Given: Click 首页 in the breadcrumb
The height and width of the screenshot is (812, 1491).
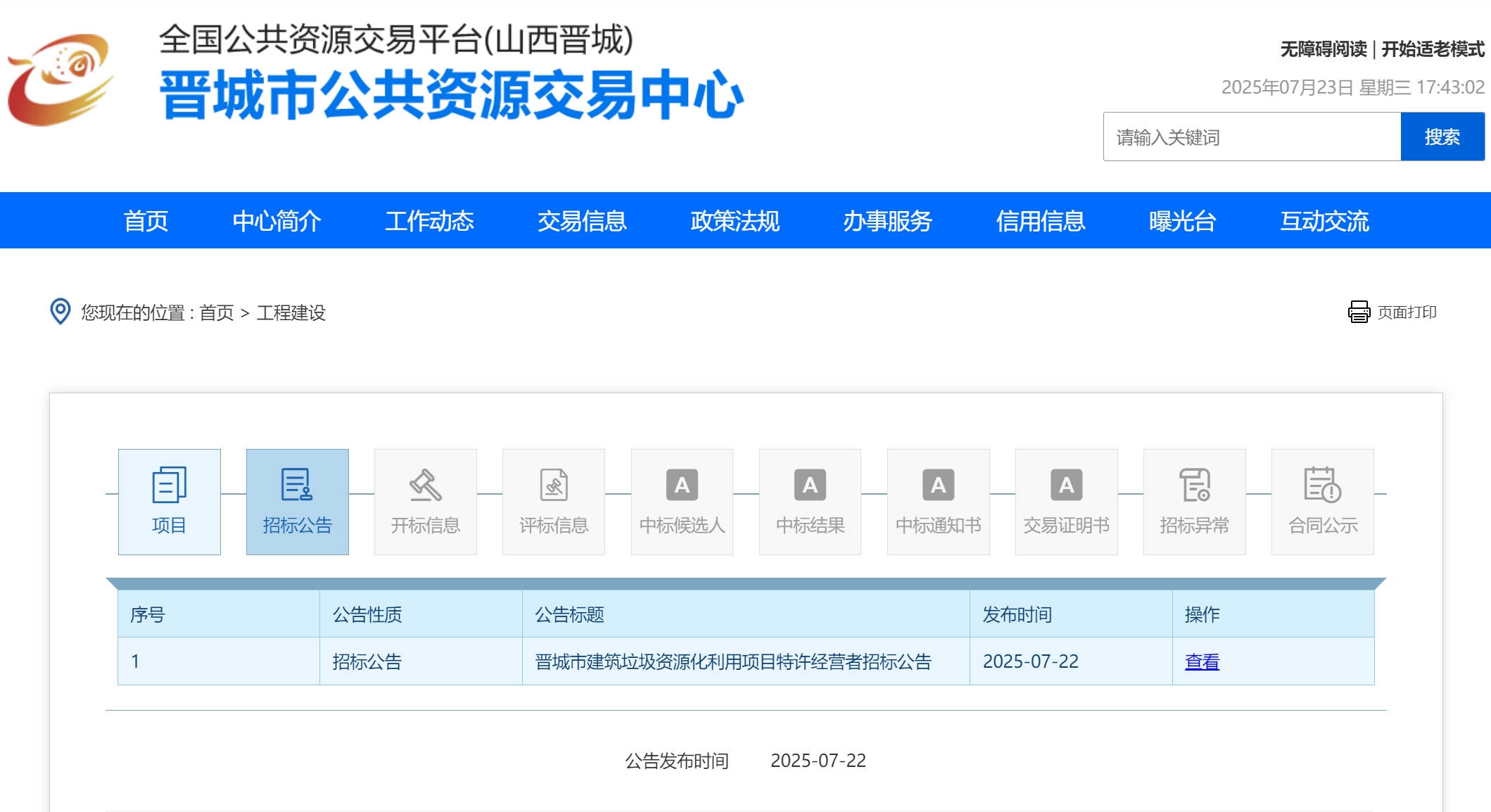Looking at the screenshot, I should pos(216,312).
